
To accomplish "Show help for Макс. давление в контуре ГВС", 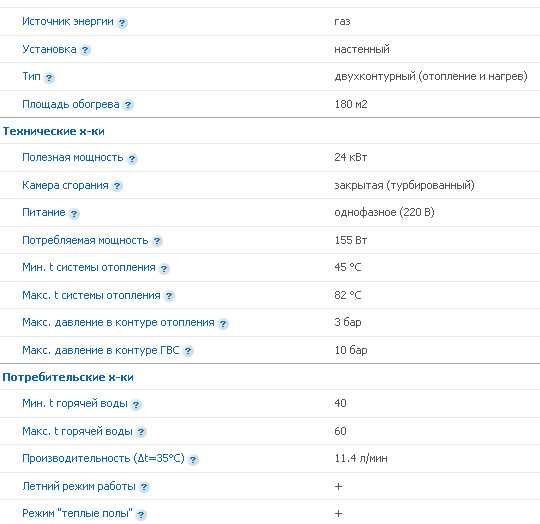I will click(x=188, y=351).
